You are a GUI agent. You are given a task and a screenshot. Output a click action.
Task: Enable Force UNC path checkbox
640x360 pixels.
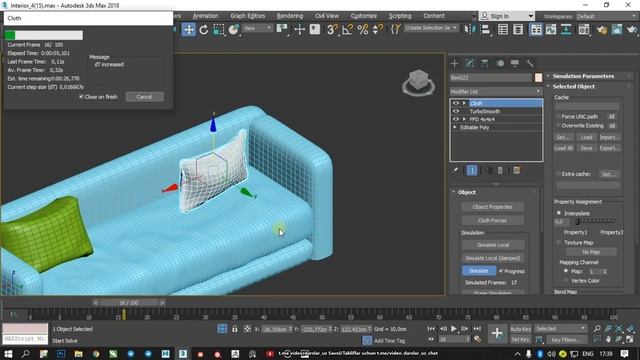pyautogui.click(x=558, y=116)
